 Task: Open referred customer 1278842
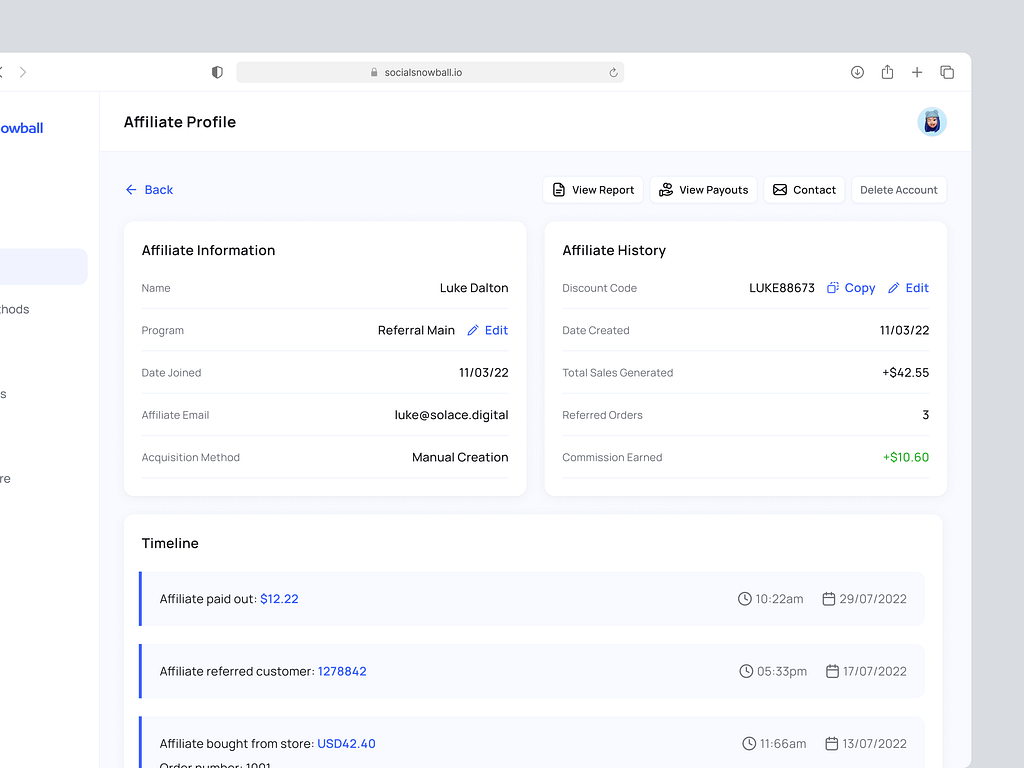[x=342, y=671]
